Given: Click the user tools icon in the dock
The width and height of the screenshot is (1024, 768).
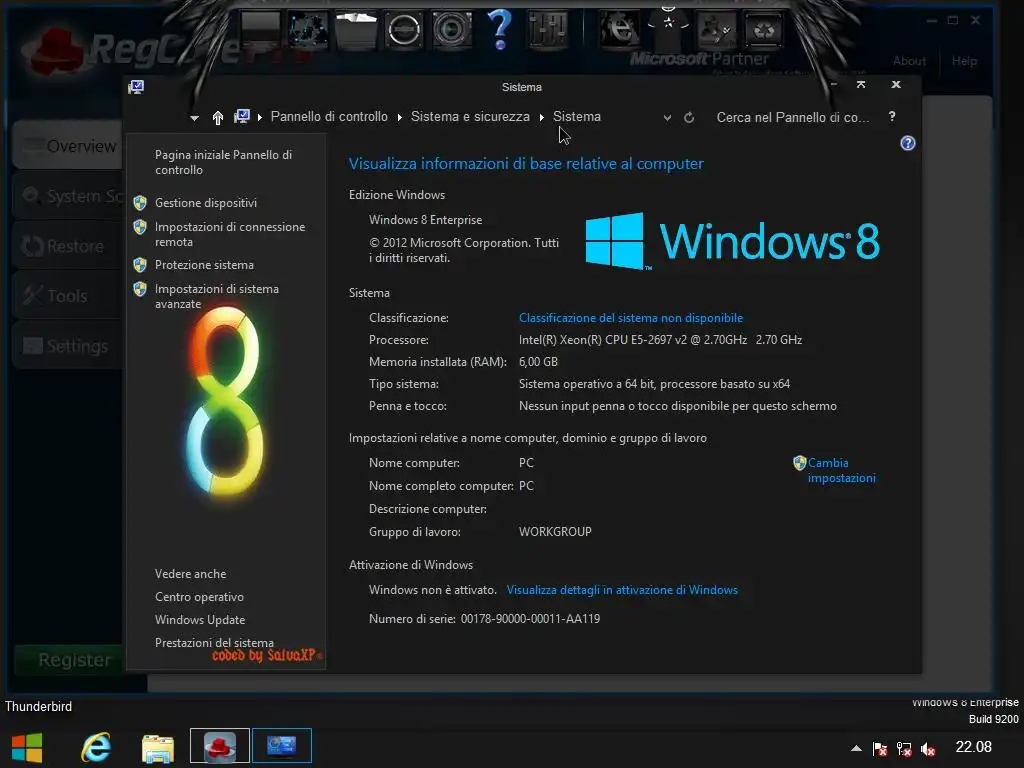Looking at the screenshot, I should [716, 29].
